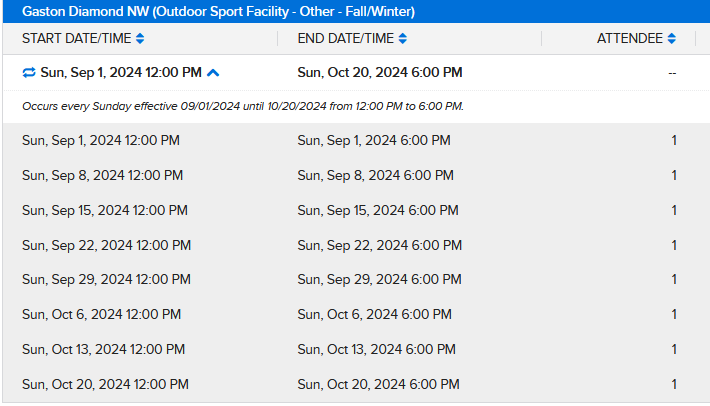Click the START DATE/TIME column header label
This screenshot has width=710, height=406.
(77, 39)
